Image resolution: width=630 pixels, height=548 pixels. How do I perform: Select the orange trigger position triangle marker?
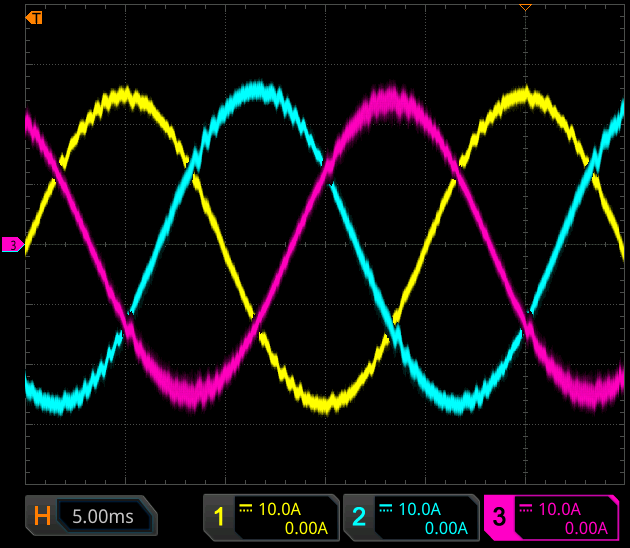[525, 7]
